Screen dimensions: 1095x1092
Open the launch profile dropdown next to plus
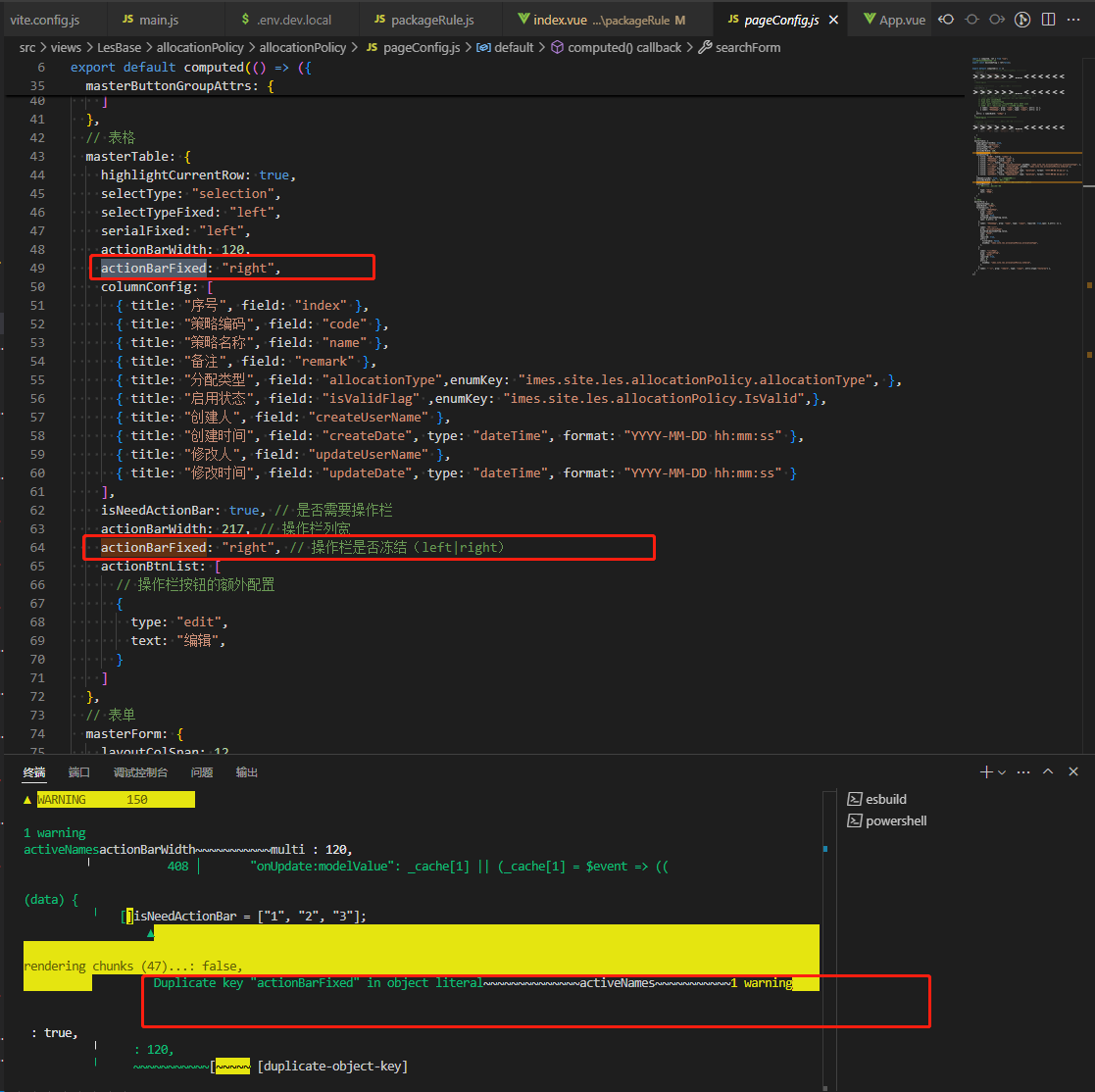[x=1002, y=772]
